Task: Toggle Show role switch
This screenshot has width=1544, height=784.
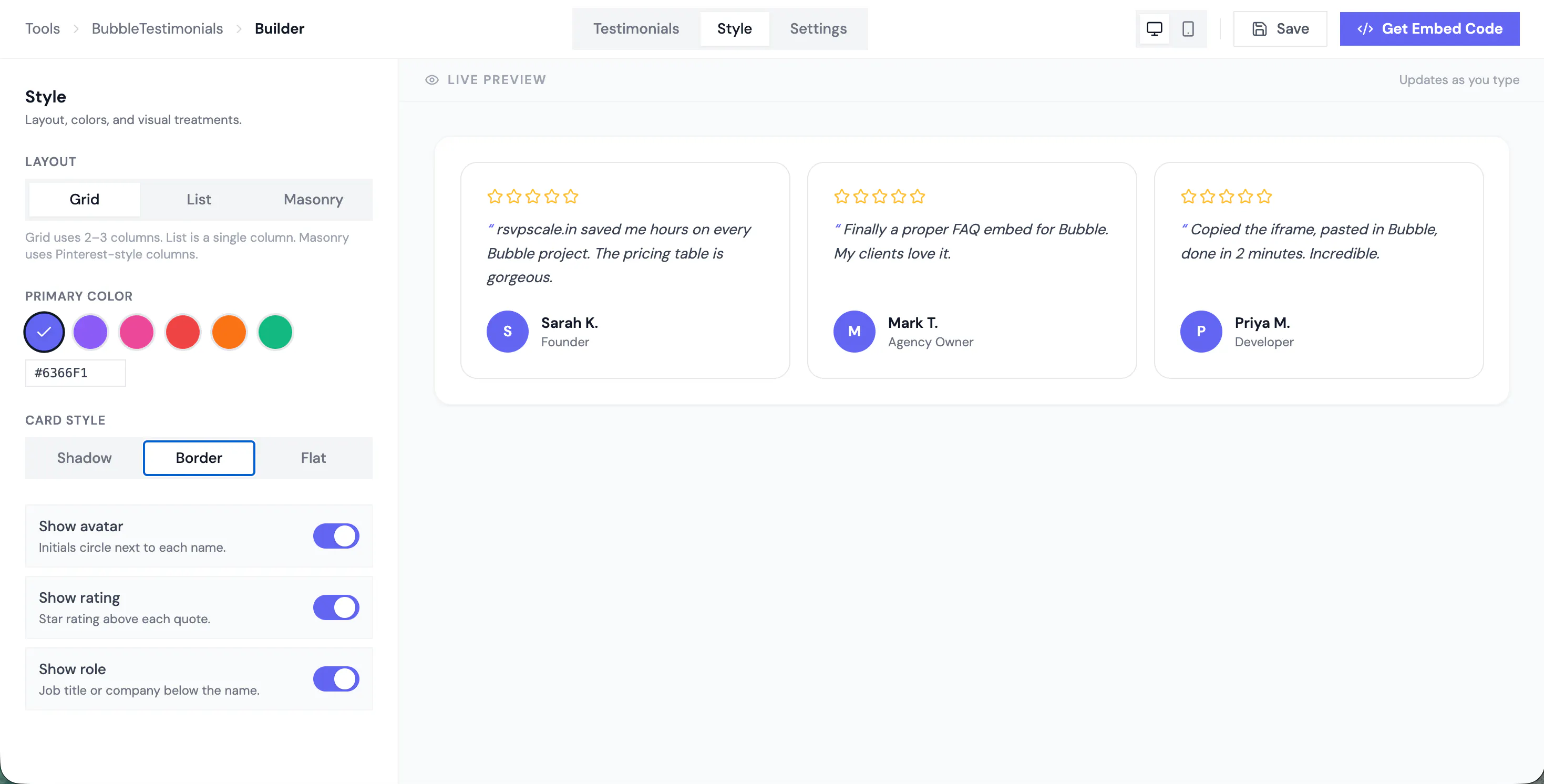Action: tap(336, 678)
